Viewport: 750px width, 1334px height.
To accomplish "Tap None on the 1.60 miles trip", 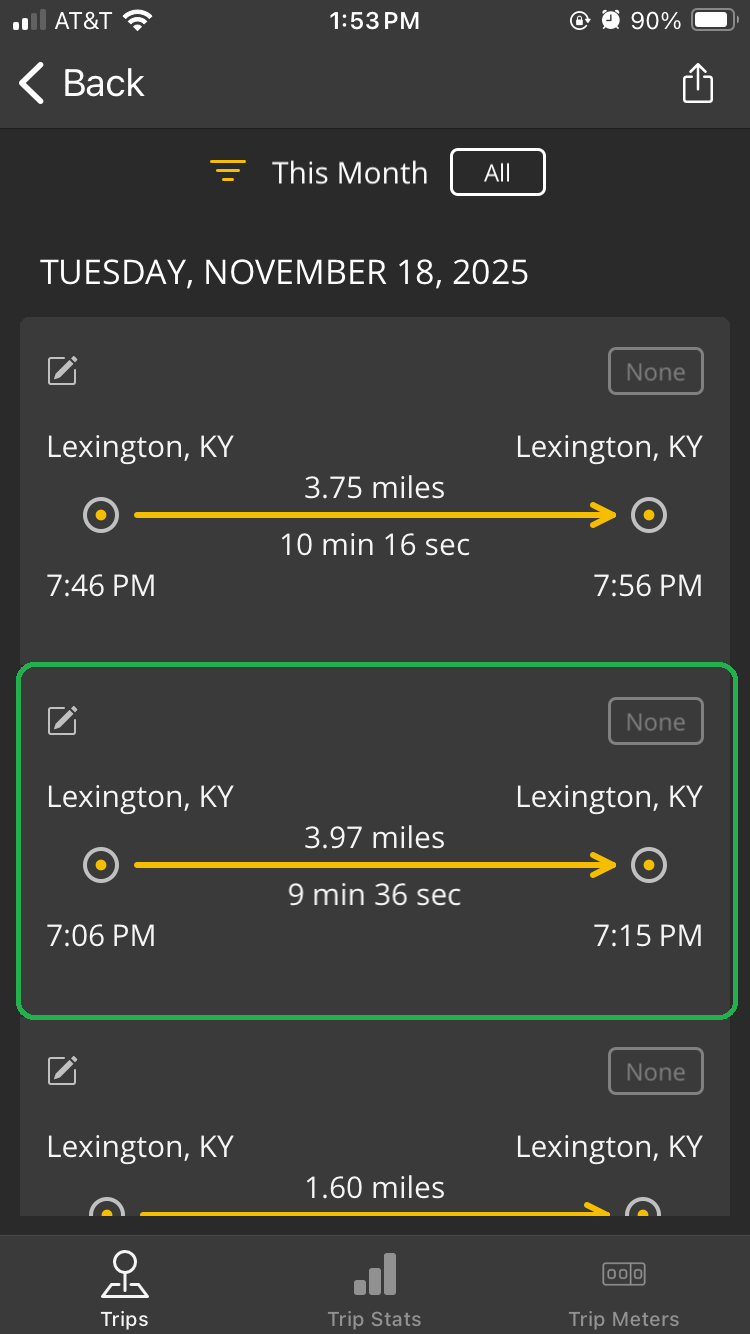I will click(656, 1071).
